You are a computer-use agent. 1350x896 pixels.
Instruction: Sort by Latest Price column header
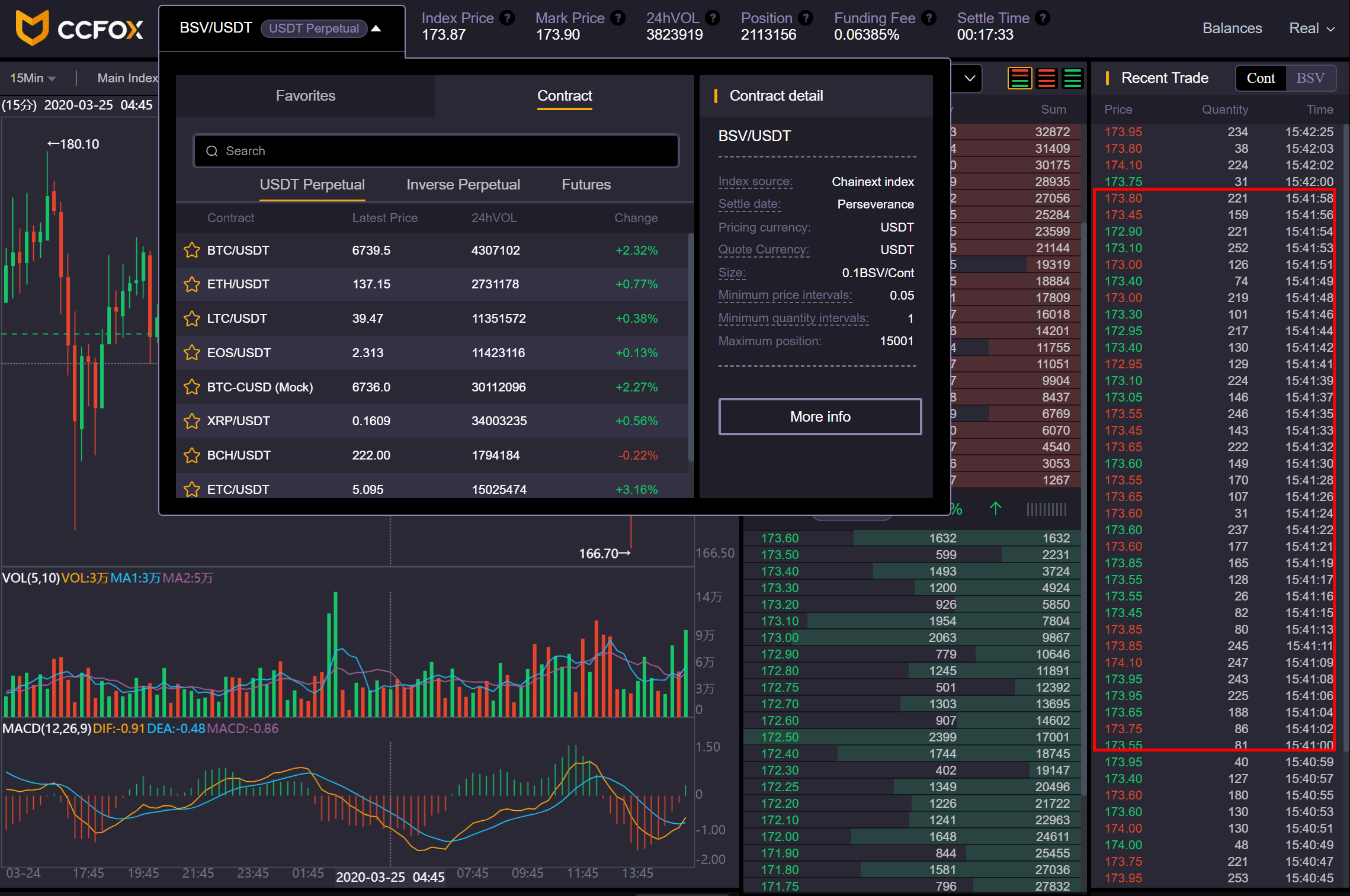(x=385, y=218)
